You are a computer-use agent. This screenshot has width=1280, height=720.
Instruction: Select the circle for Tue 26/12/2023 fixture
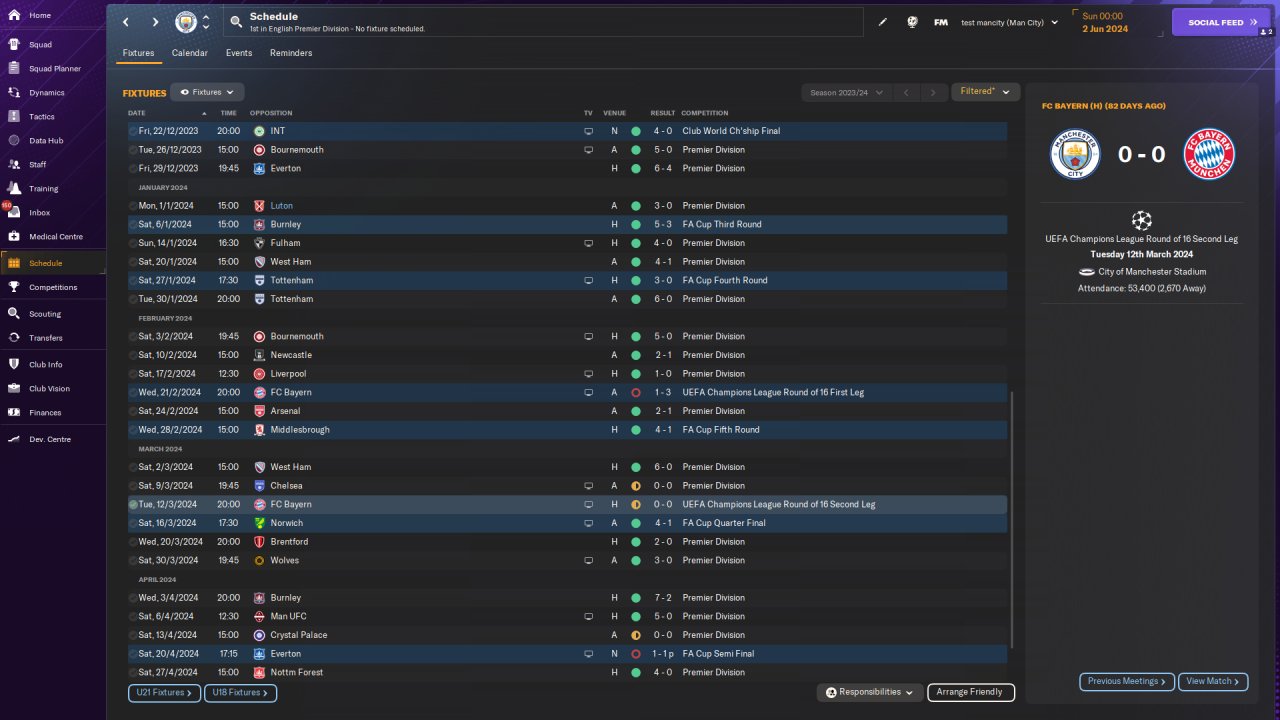coord(133,150)
